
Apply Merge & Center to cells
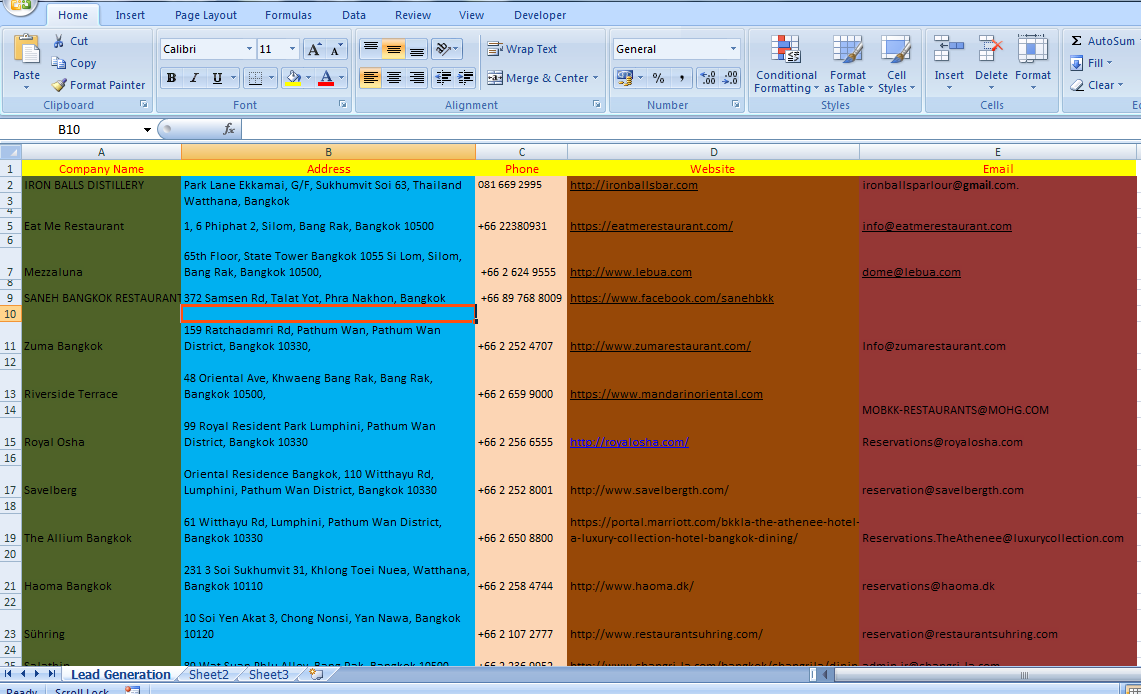(x=536, y=77)
